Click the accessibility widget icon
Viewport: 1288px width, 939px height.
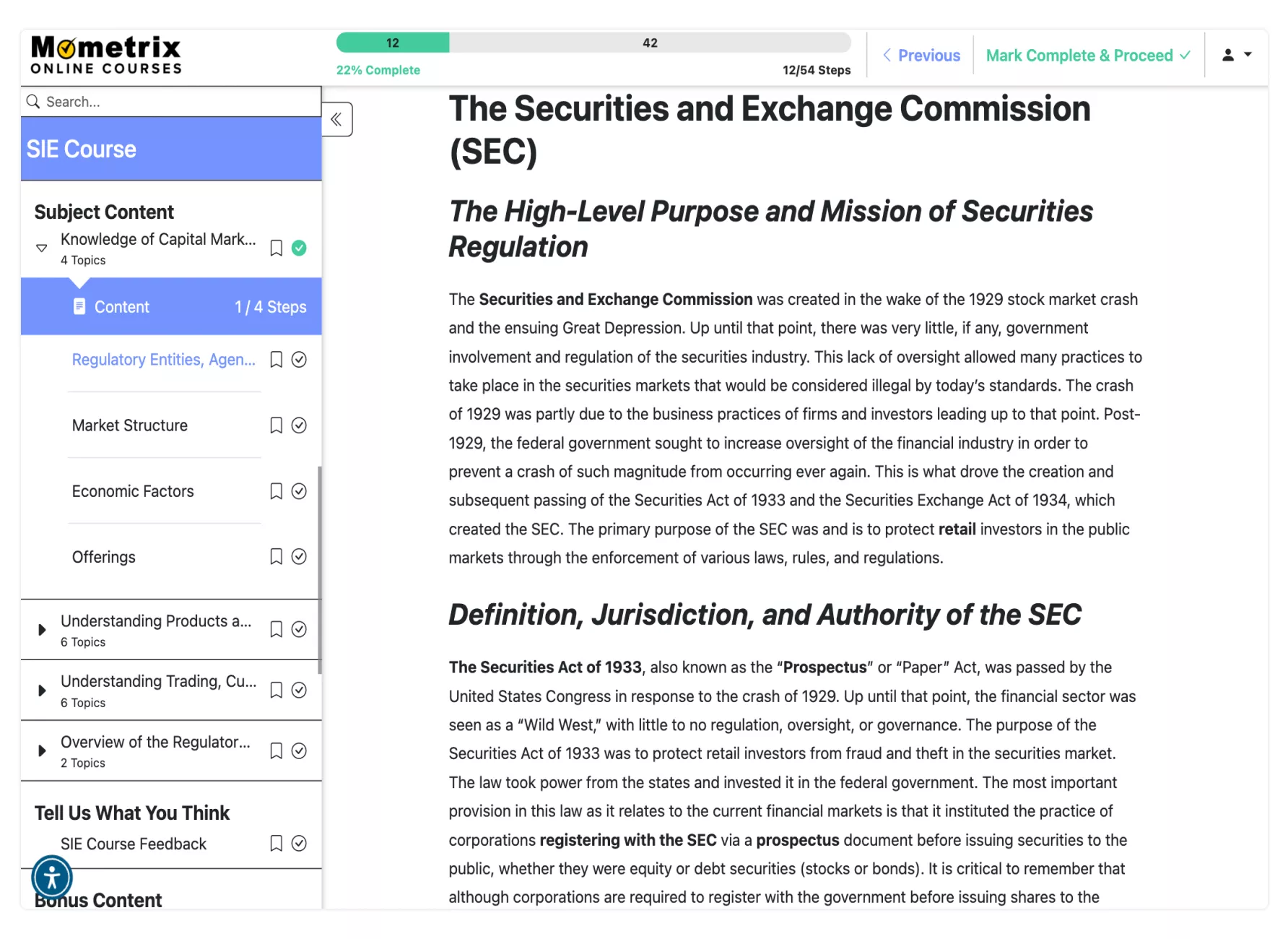[x=52, y=878]
